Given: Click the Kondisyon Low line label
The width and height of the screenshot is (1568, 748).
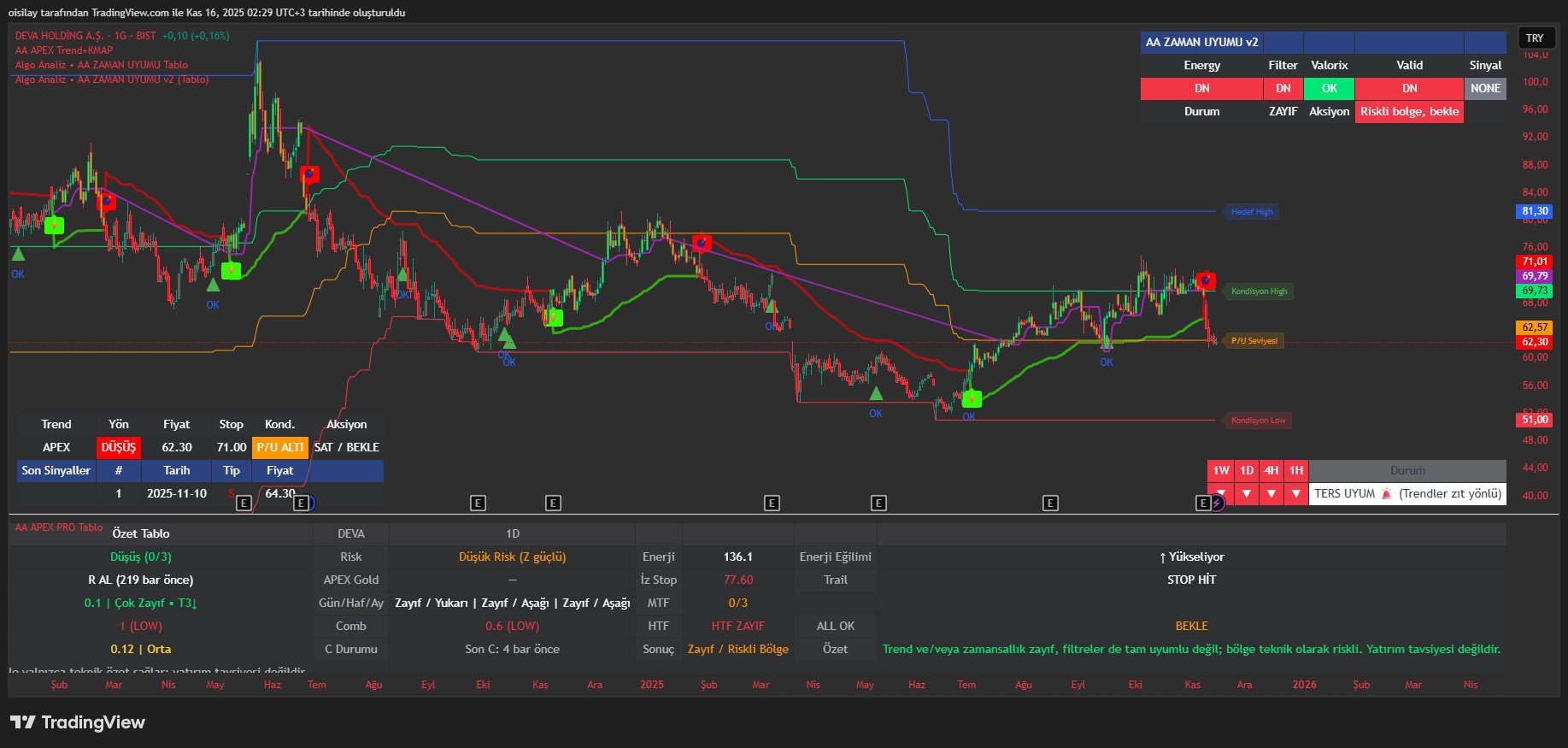Looking at the screenshot, I should click(1258, 421).
